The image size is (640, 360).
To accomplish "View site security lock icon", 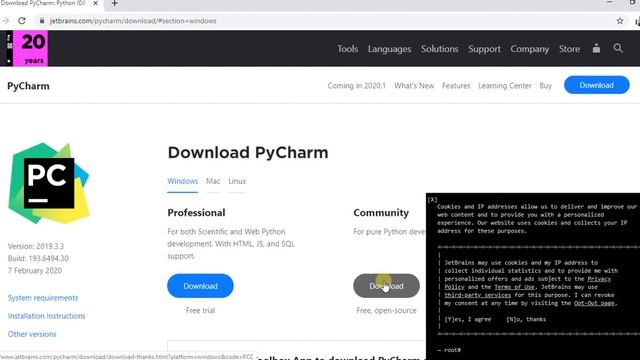I will pos(42,21).
